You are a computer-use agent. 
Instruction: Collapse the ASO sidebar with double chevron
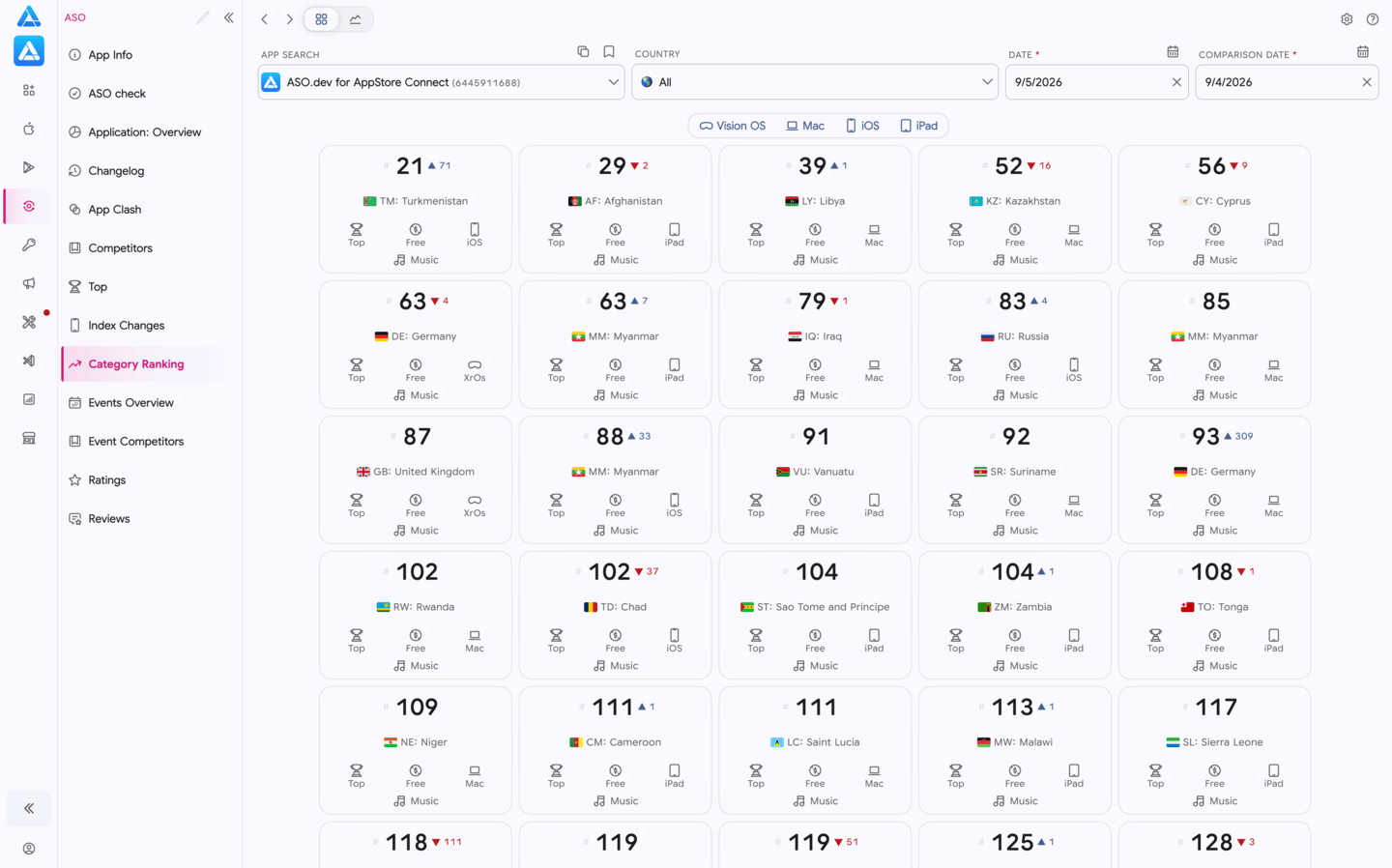pyautogui.click(x=229, y=17)
